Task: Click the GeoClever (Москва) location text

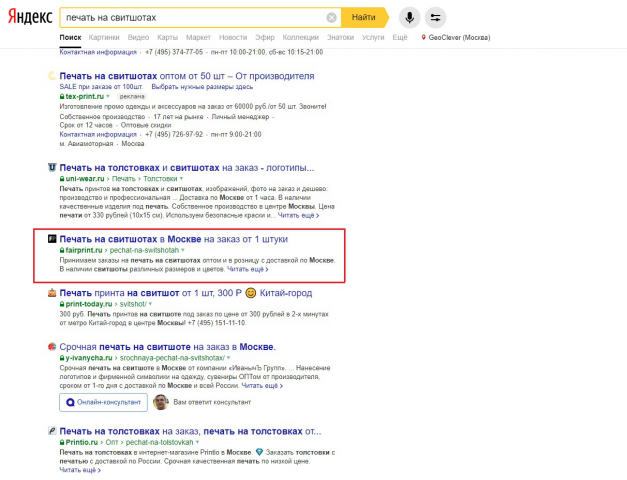Action: (459, 37)
